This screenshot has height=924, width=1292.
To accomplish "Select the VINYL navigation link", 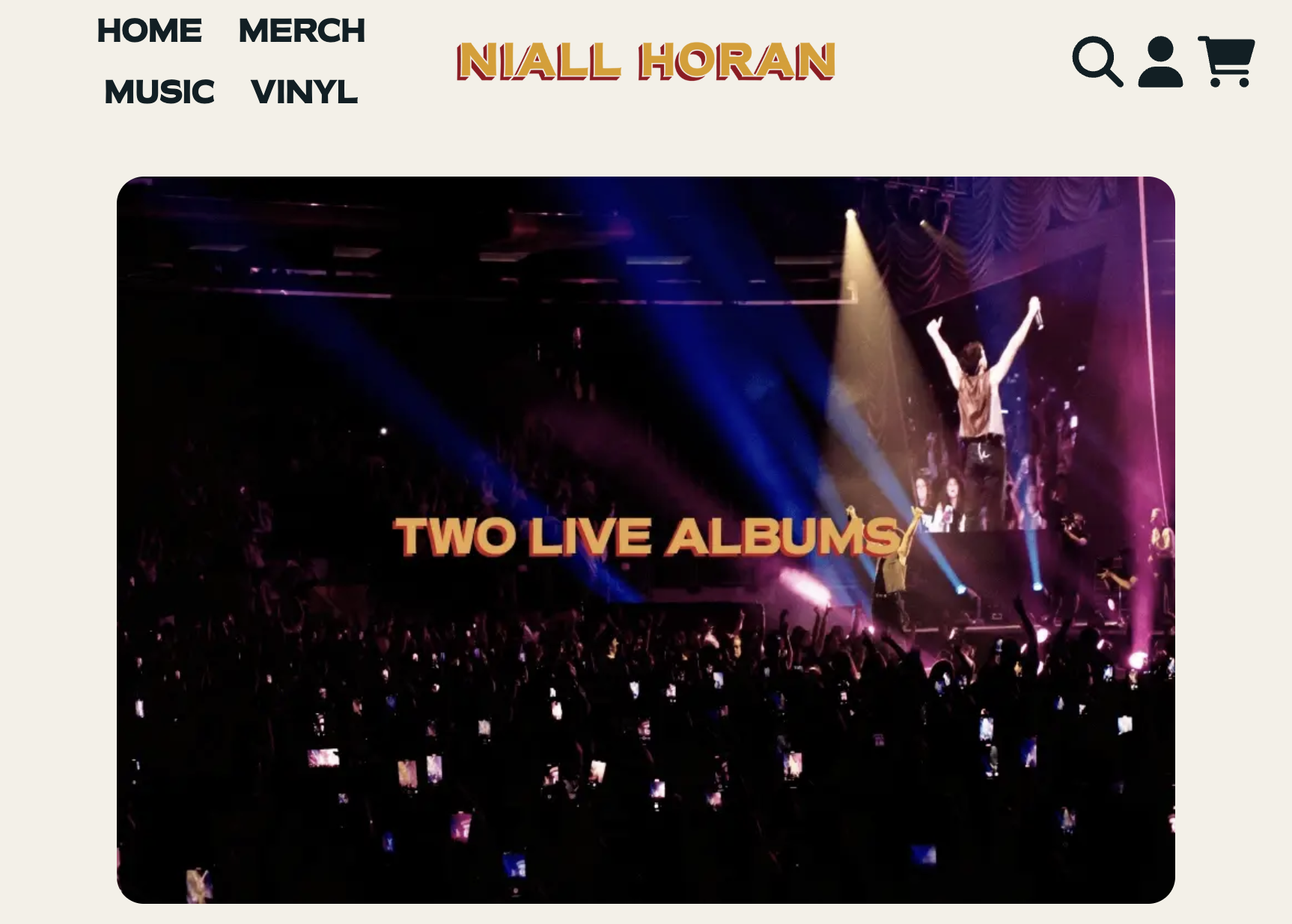I will coord(305,92).
